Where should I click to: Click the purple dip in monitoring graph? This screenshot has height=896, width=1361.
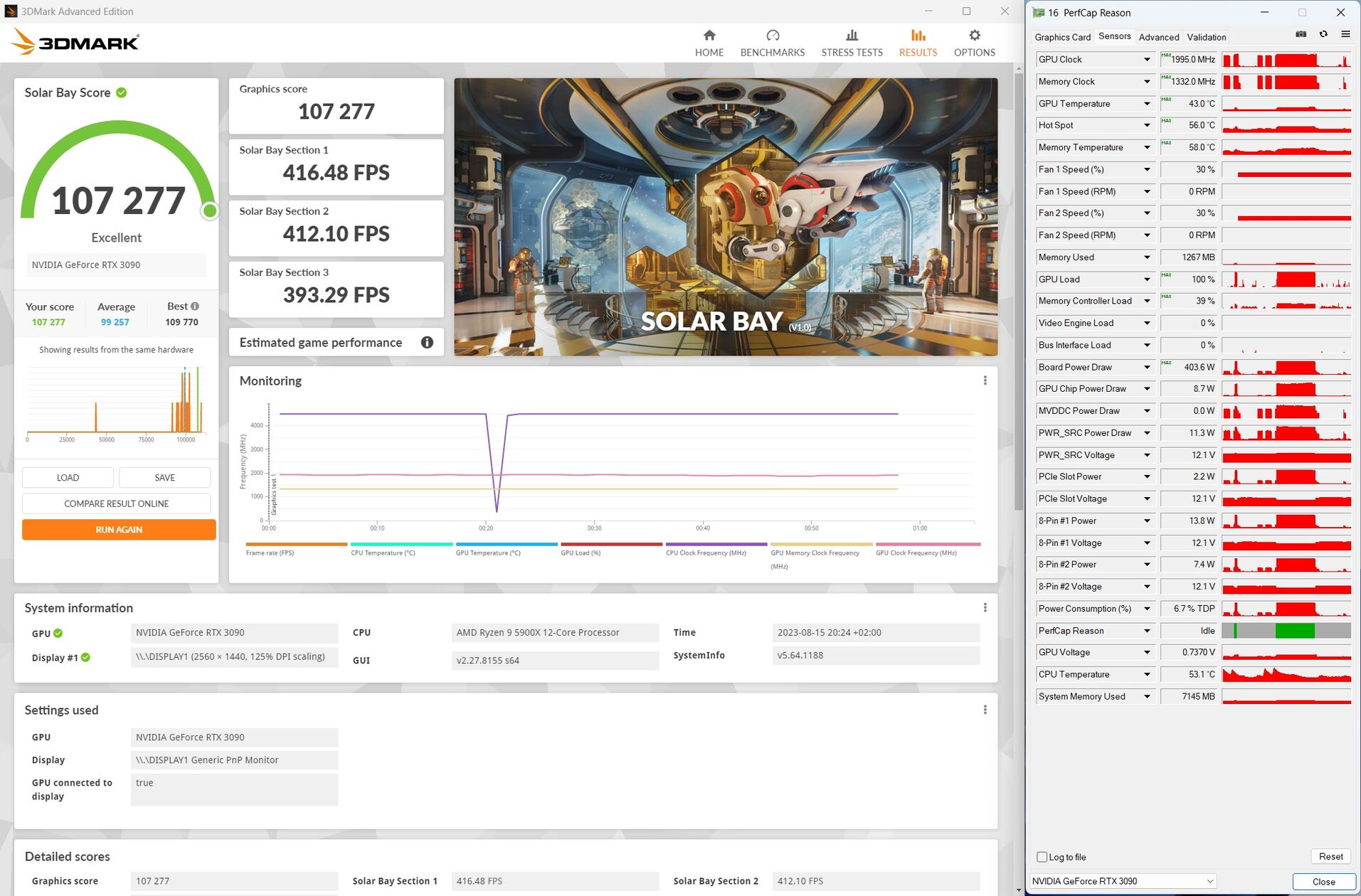click(x=497, y=462)
